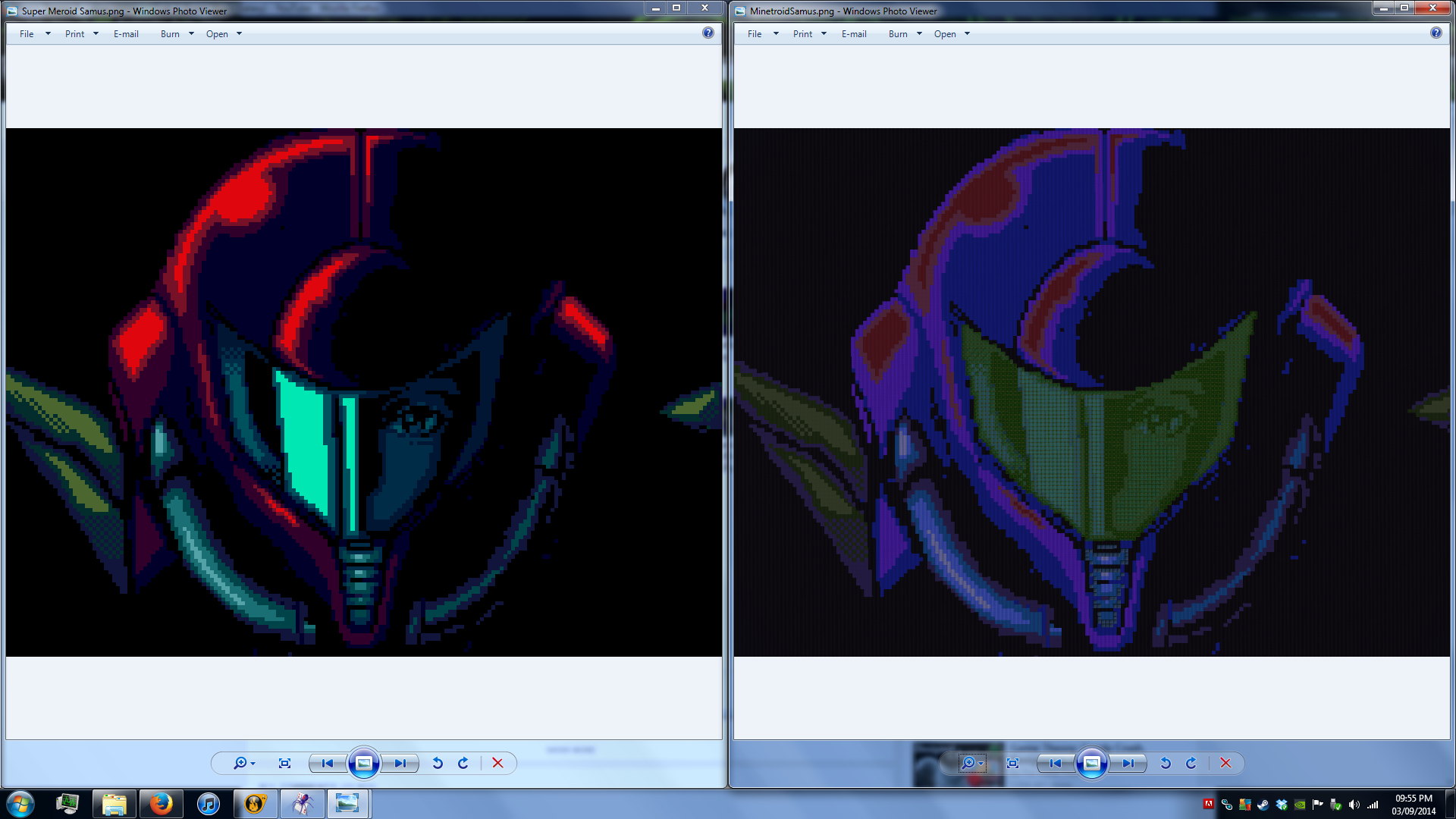This screenshot has height=819, width=1456.
Task: Rotate counterclockwise in MinetroidSamus window
Action: 1166,763
